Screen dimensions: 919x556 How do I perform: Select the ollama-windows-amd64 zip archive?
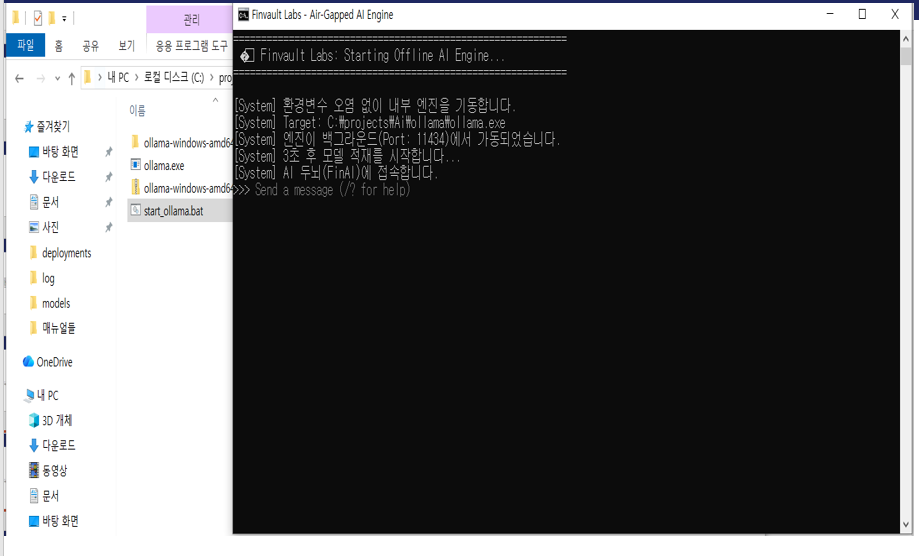click(181, 188)
